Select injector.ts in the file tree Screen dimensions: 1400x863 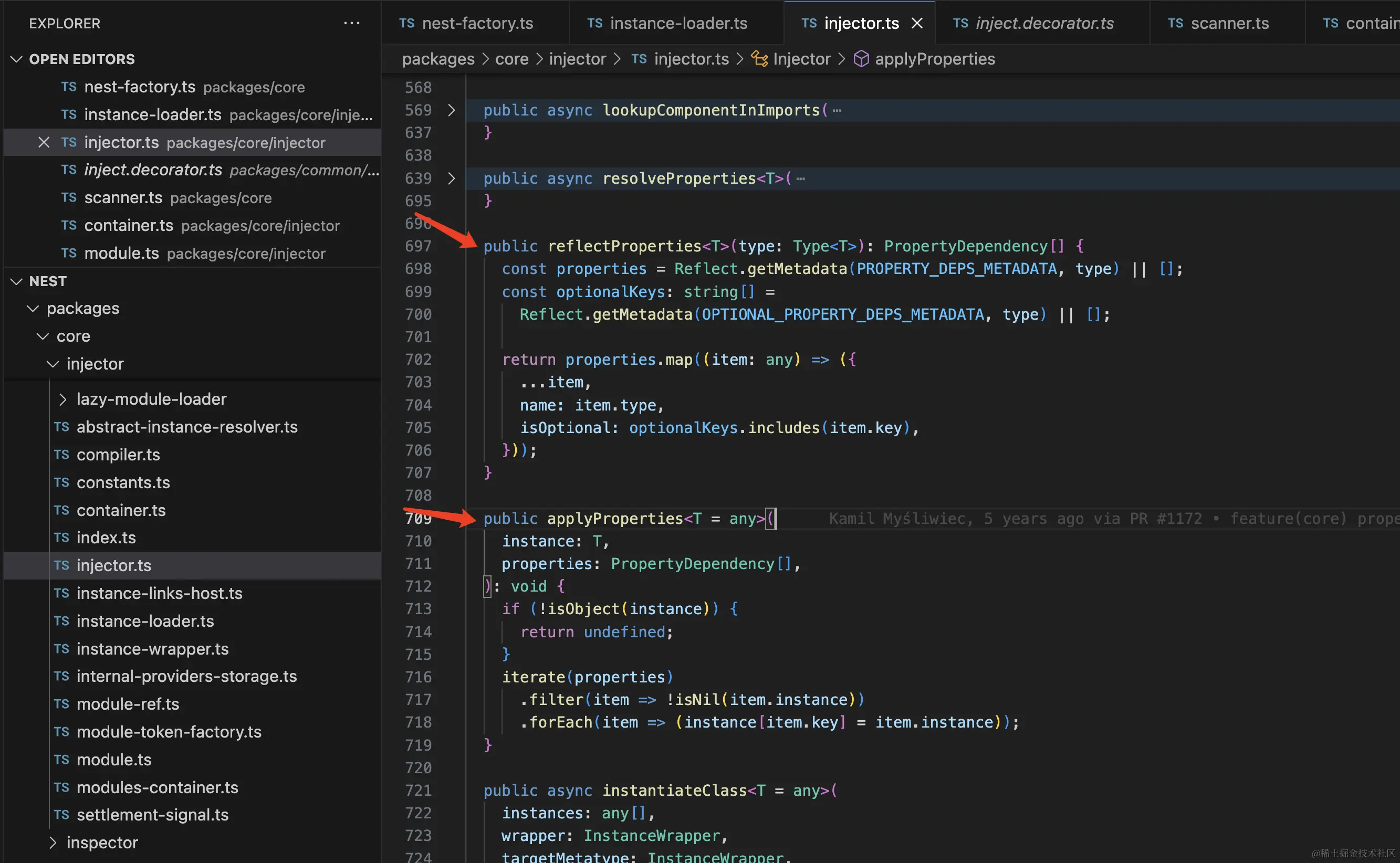[192, 566]
